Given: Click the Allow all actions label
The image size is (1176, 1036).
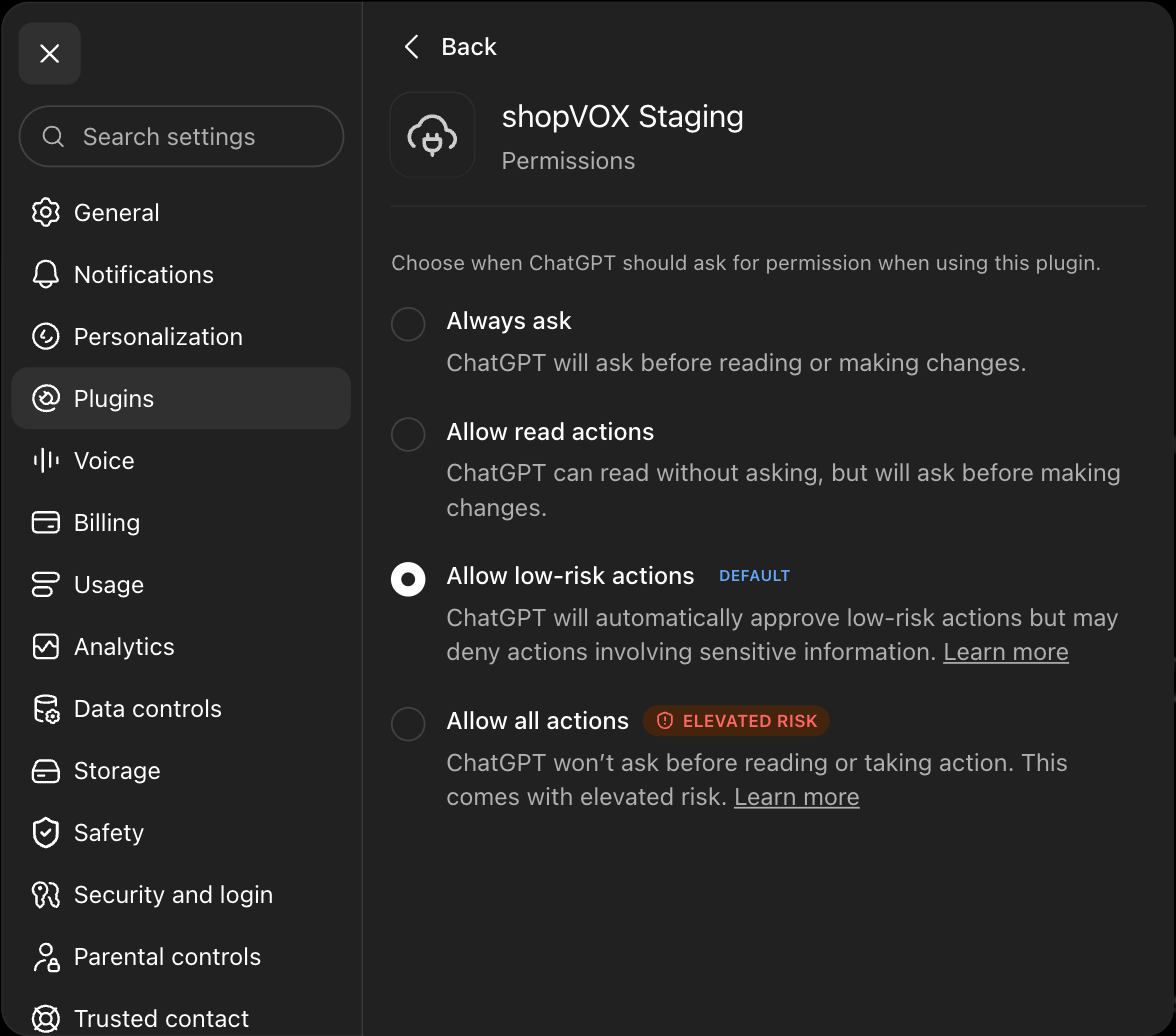Looking at the screenshot, I should 537,721.
